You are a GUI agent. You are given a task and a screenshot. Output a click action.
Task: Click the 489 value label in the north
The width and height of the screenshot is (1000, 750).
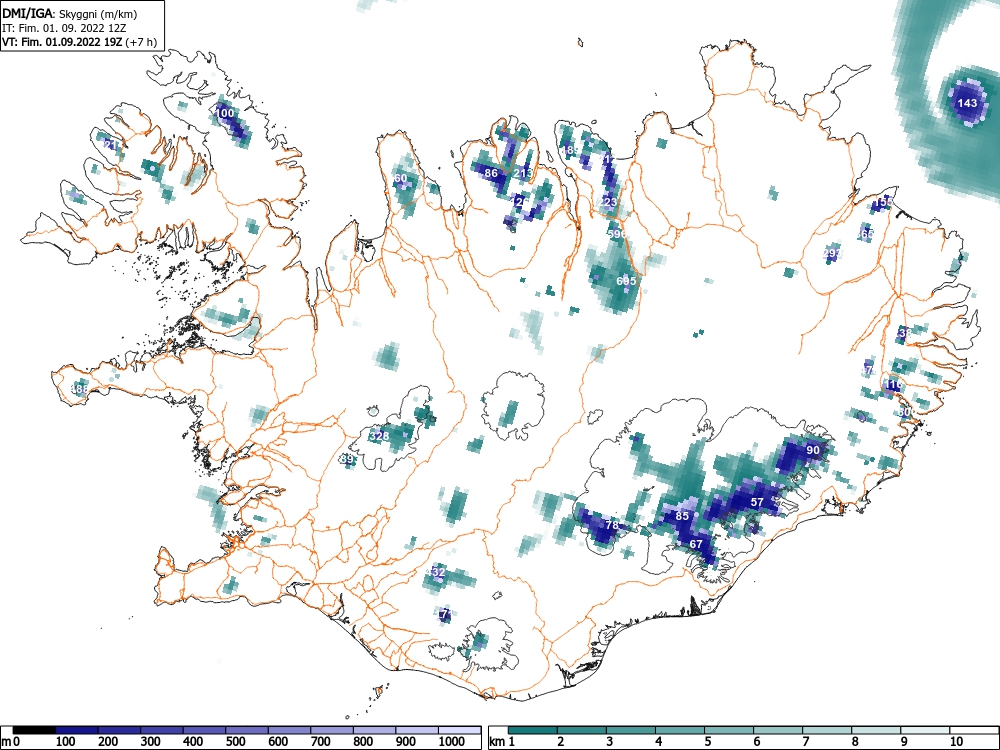click(570, 151)
